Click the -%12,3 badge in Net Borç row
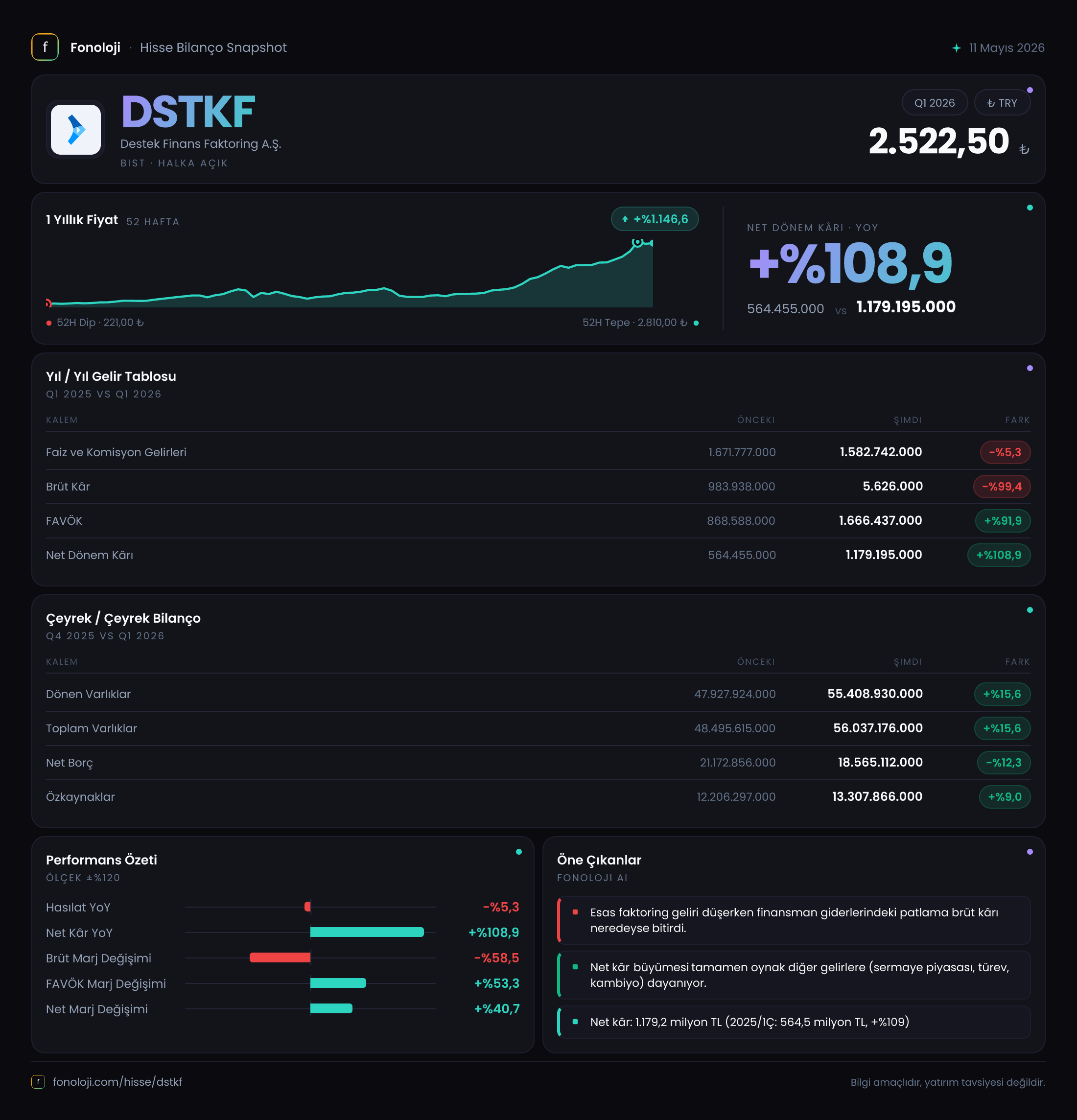1077x1120 pixels. (x=1004, y=763)
